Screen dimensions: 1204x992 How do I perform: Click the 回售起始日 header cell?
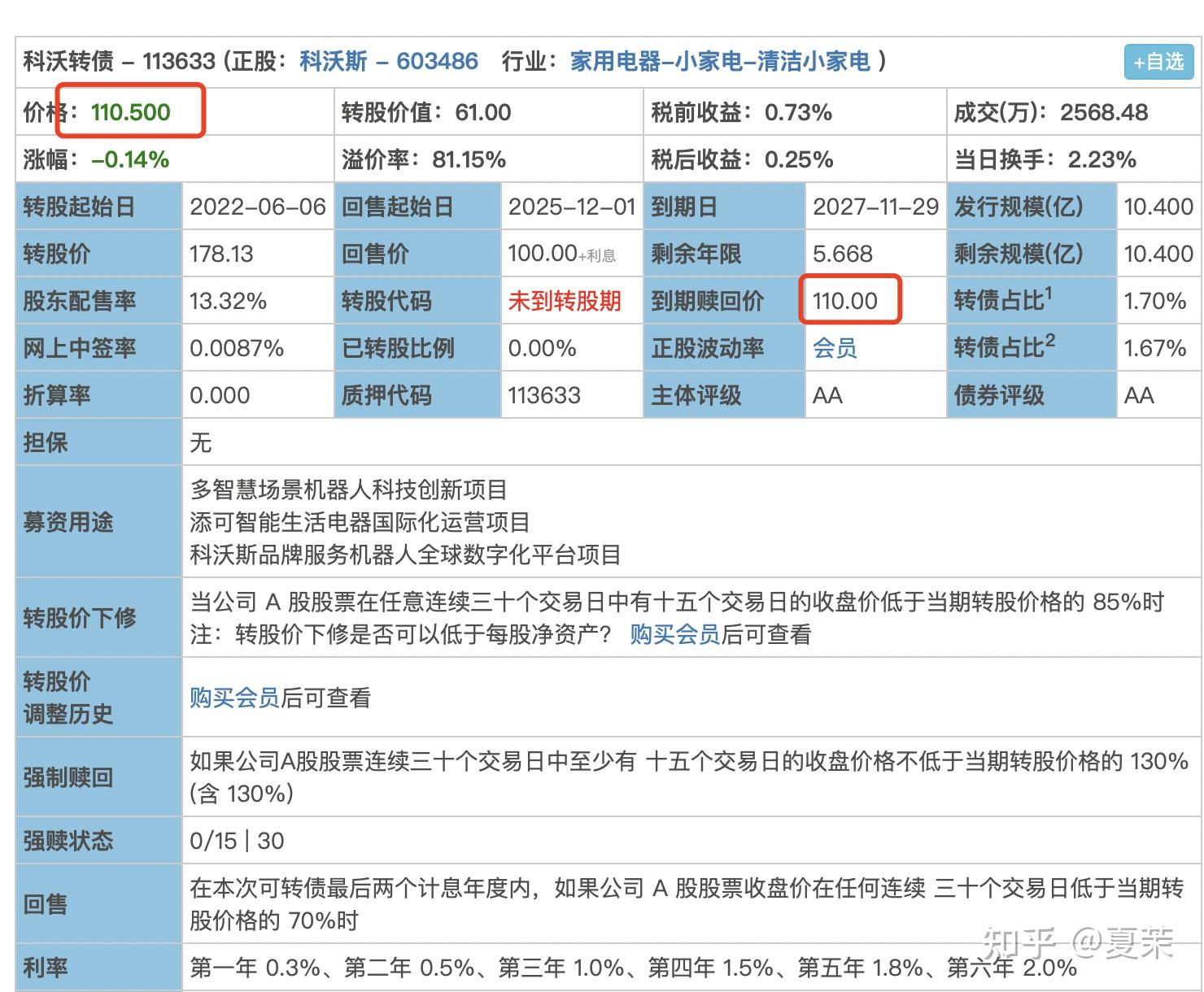418,207
